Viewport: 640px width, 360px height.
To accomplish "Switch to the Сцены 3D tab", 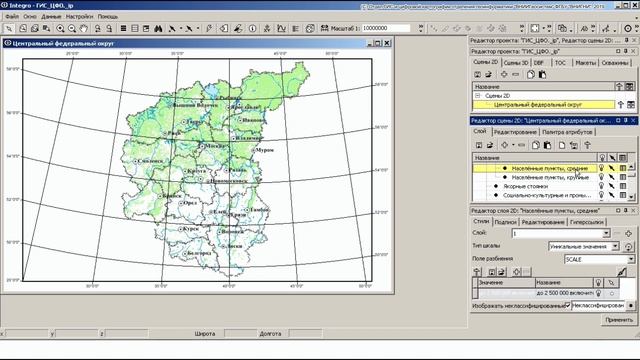I will pos(516,63).
